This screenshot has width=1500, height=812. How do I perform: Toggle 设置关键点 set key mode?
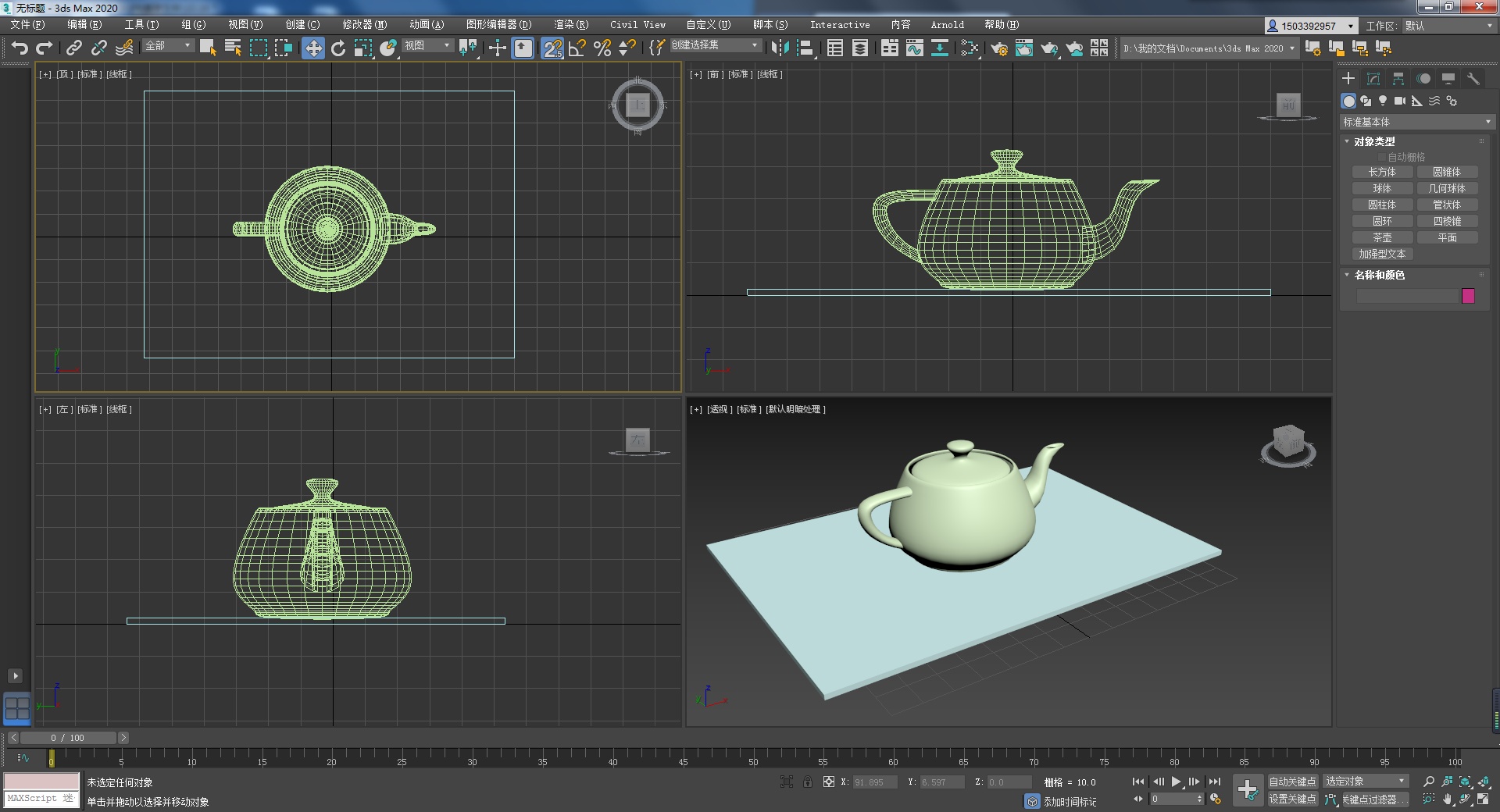pyautogui.click(x=1292, y=799)
